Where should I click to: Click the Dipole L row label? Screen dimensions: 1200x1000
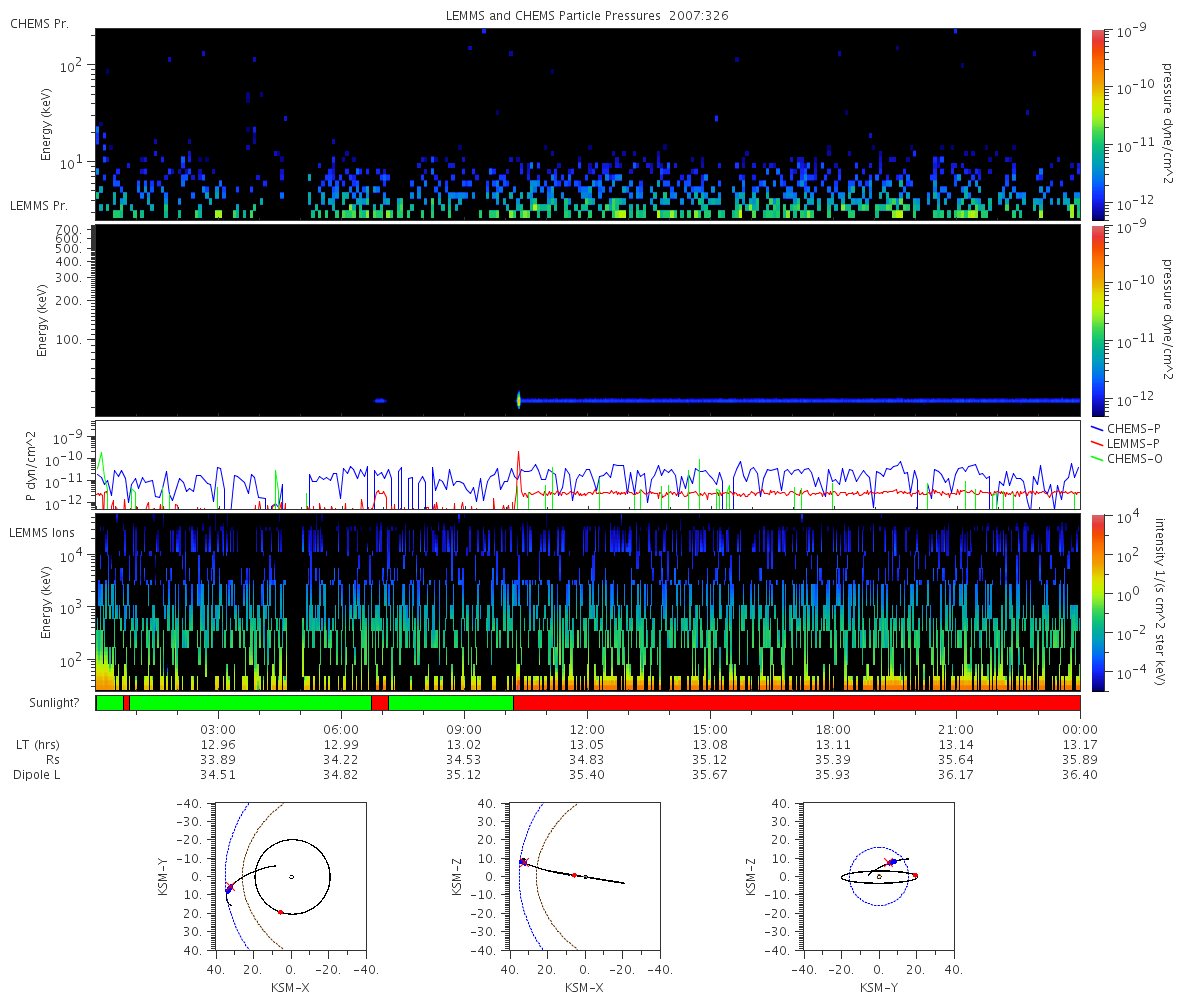pyautogui.click(x=38, y=775)
